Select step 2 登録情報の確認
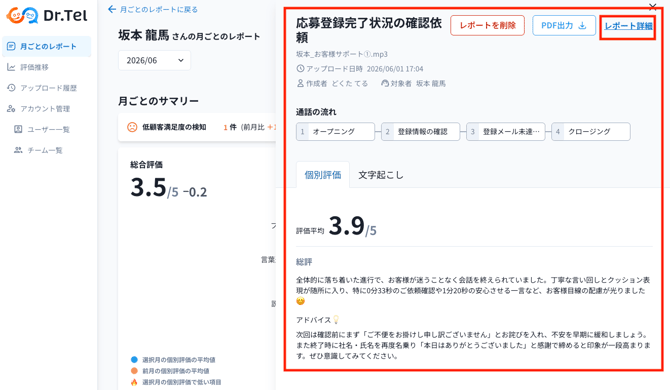 420,132
